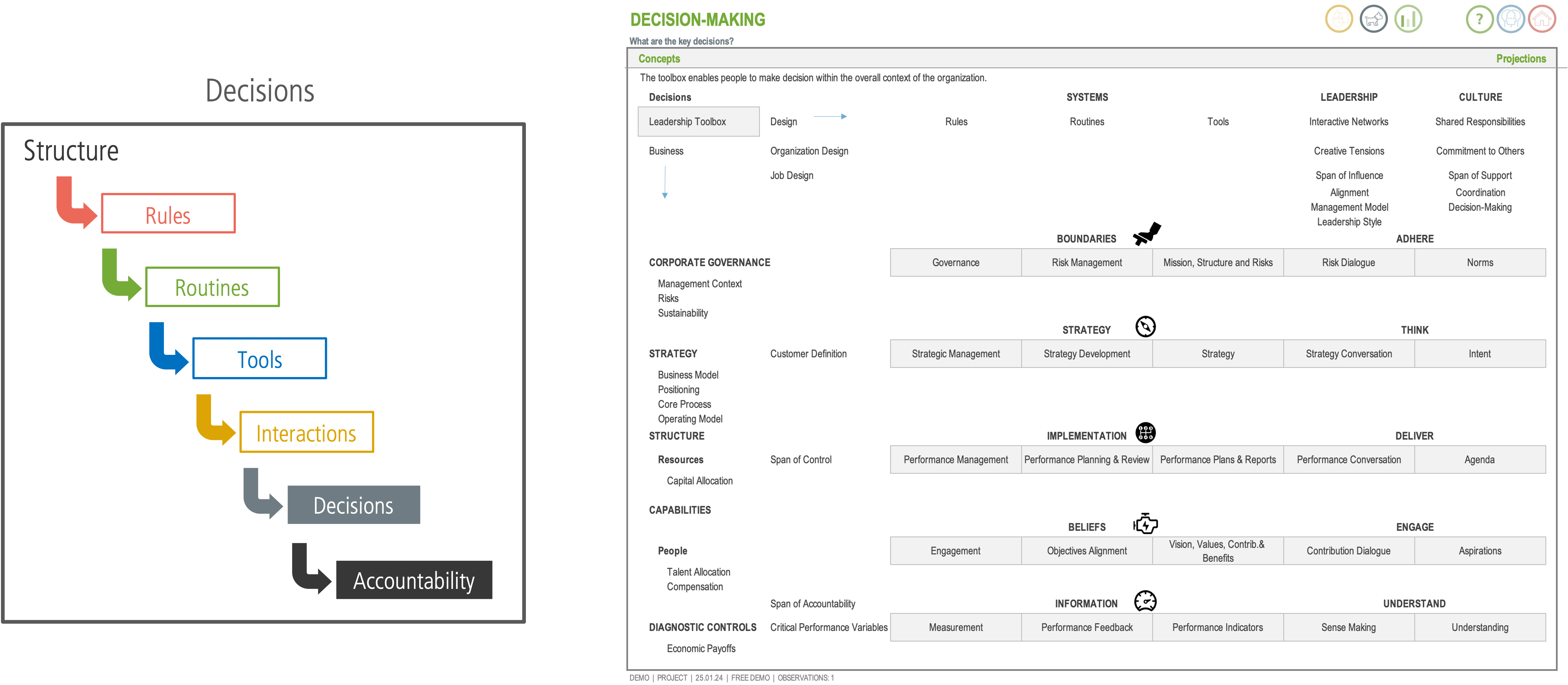Click the yellow shapes circle icon

click(x=1338, y=19)
